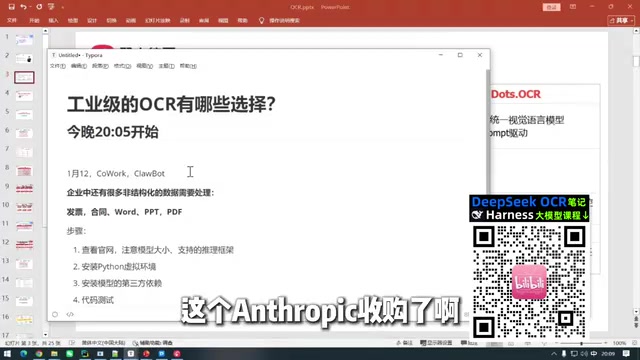Open Typora 格式(O) menu
The height and width of the screenshot is (360, 640).
tap(122, 66)
